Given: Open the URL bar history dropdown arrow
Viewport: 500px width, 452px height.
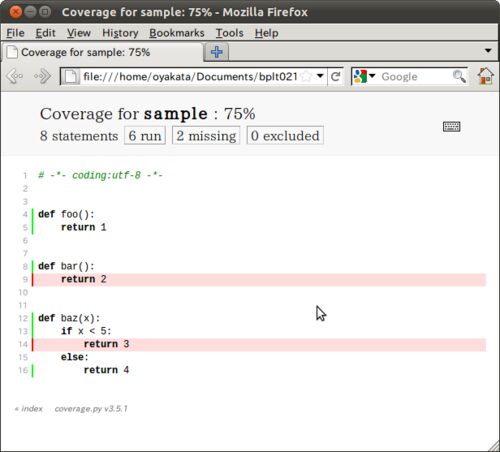Looking at the screenshot, I should coord(320,76).
